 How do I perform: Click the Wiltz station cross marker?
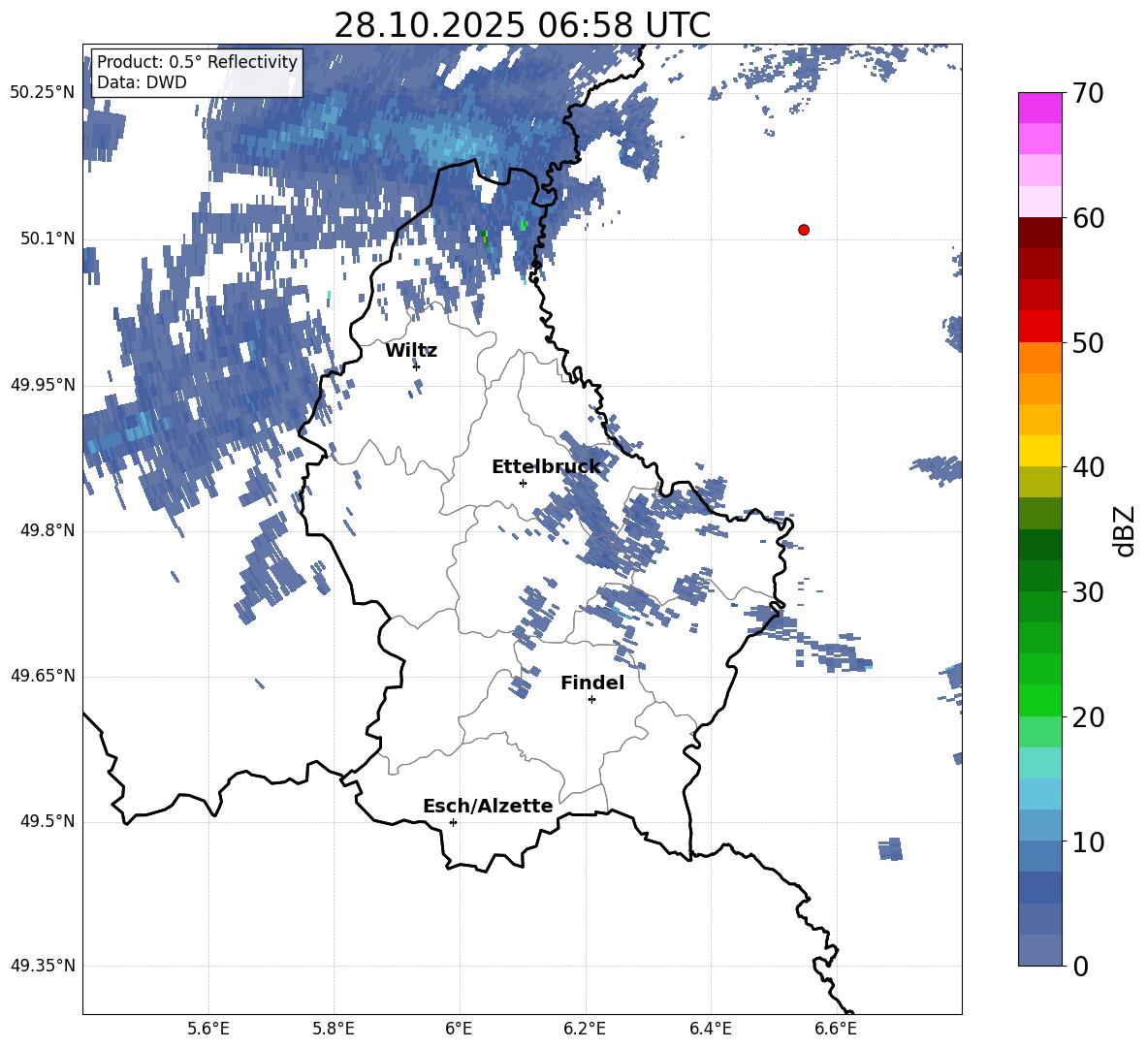pos(416,366)
